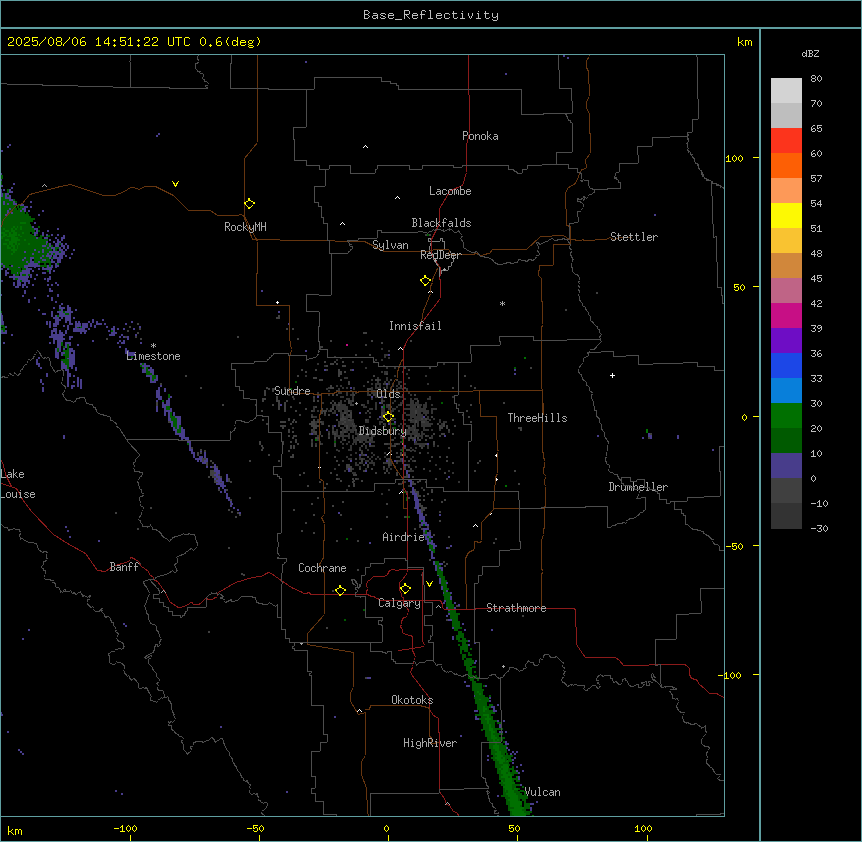
Task: Click the Olds label
Action: (388, 394)
